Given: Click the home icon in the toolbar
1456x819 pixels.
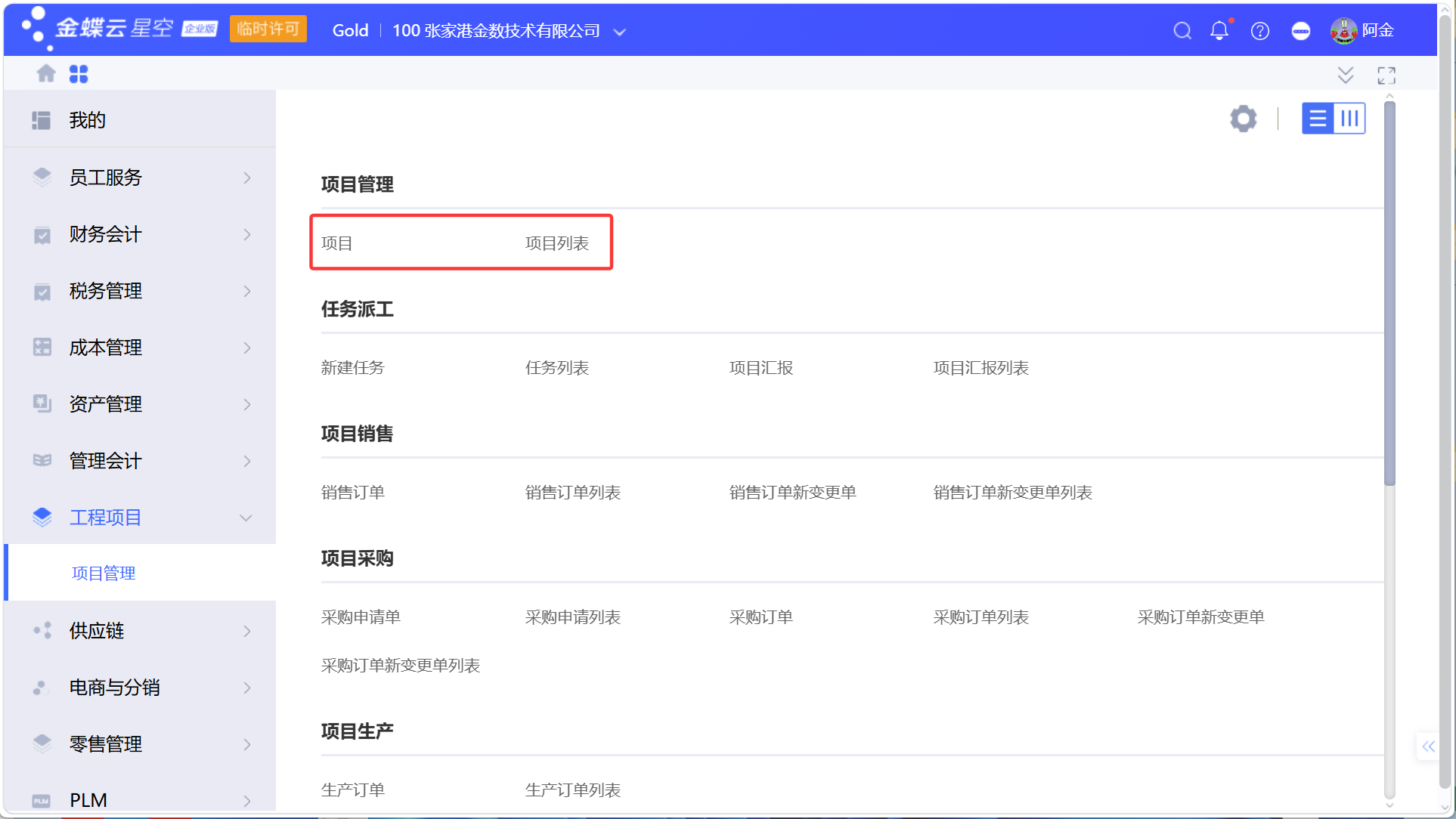Looking at the screenshot, I should tap(46, 73).
